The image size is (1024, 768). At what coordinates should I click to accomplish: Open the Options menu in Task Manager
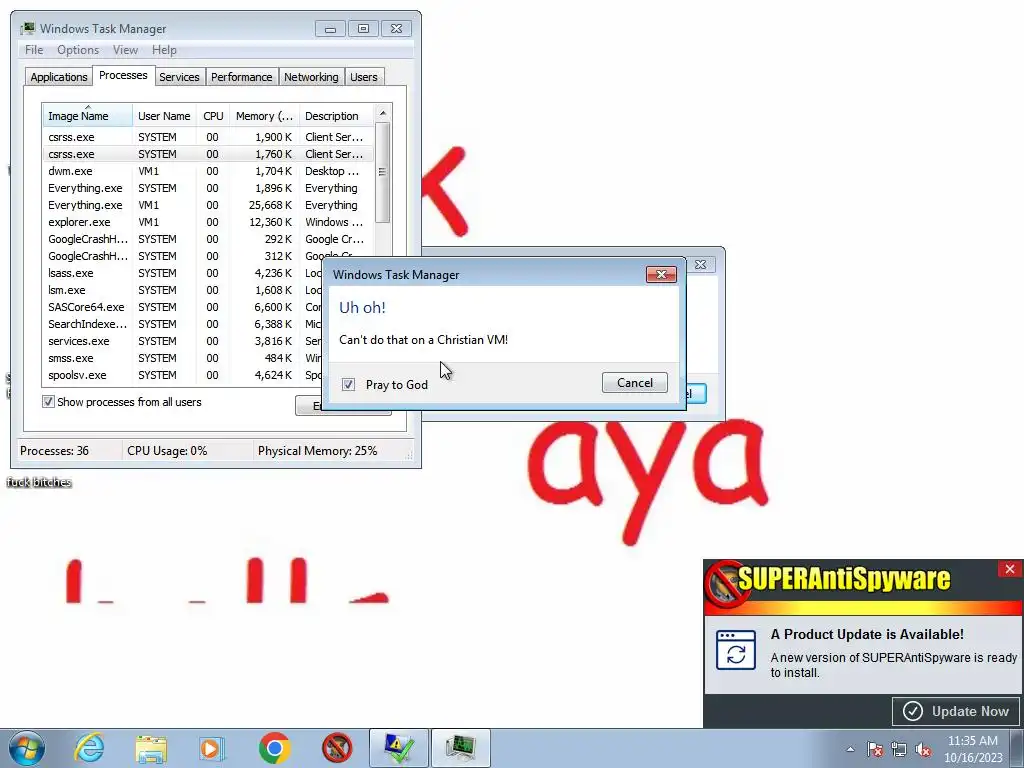(78, 50)
